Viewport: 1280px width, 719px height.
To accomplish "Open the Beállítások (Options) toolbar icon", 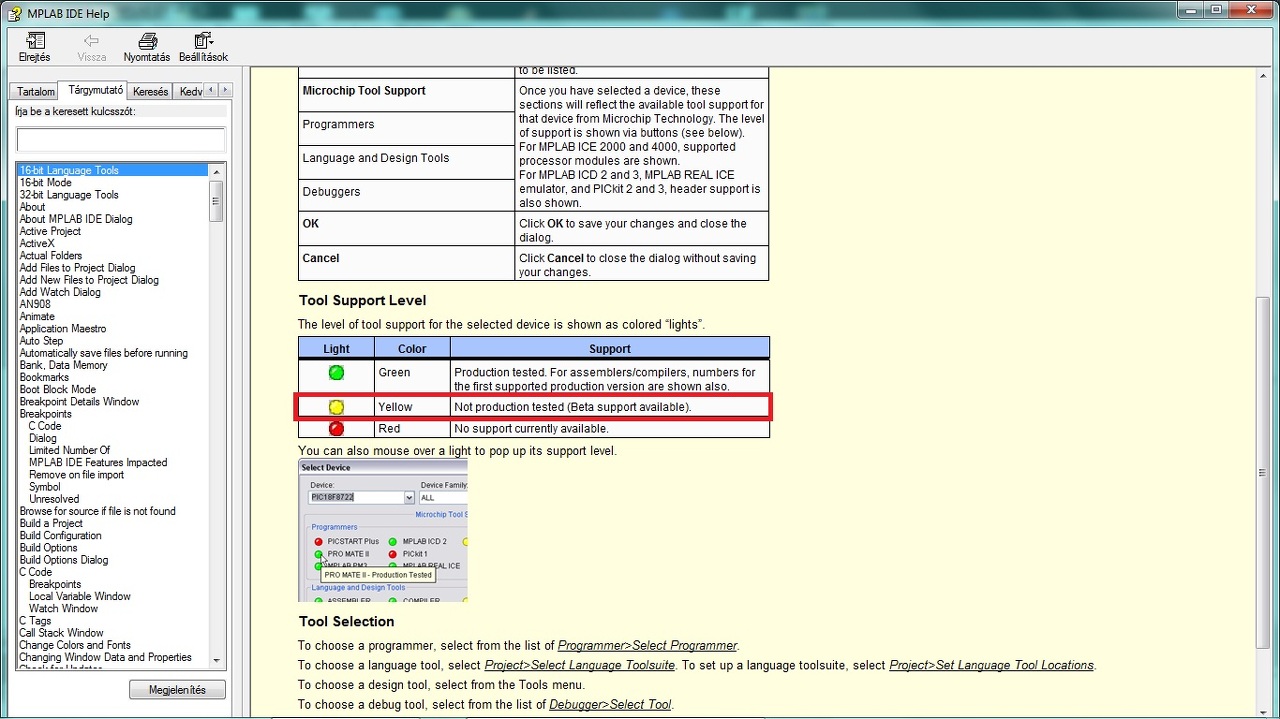I will click(x=203, y=41).
